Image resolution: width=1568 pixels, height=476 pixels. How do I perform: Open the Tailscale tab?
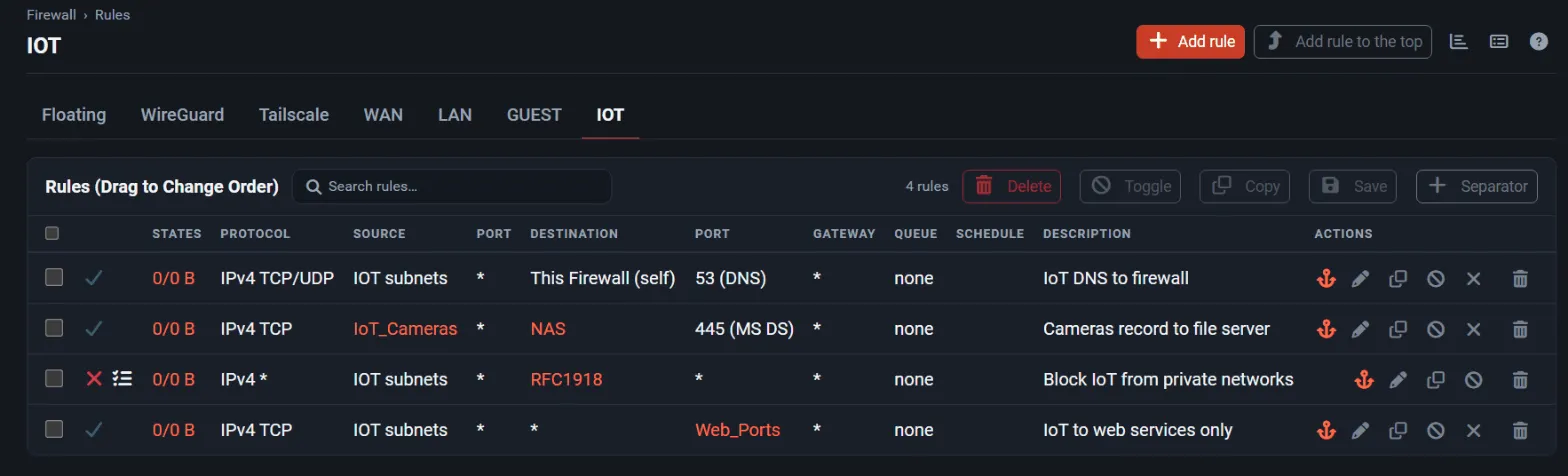tap(294, 114)
